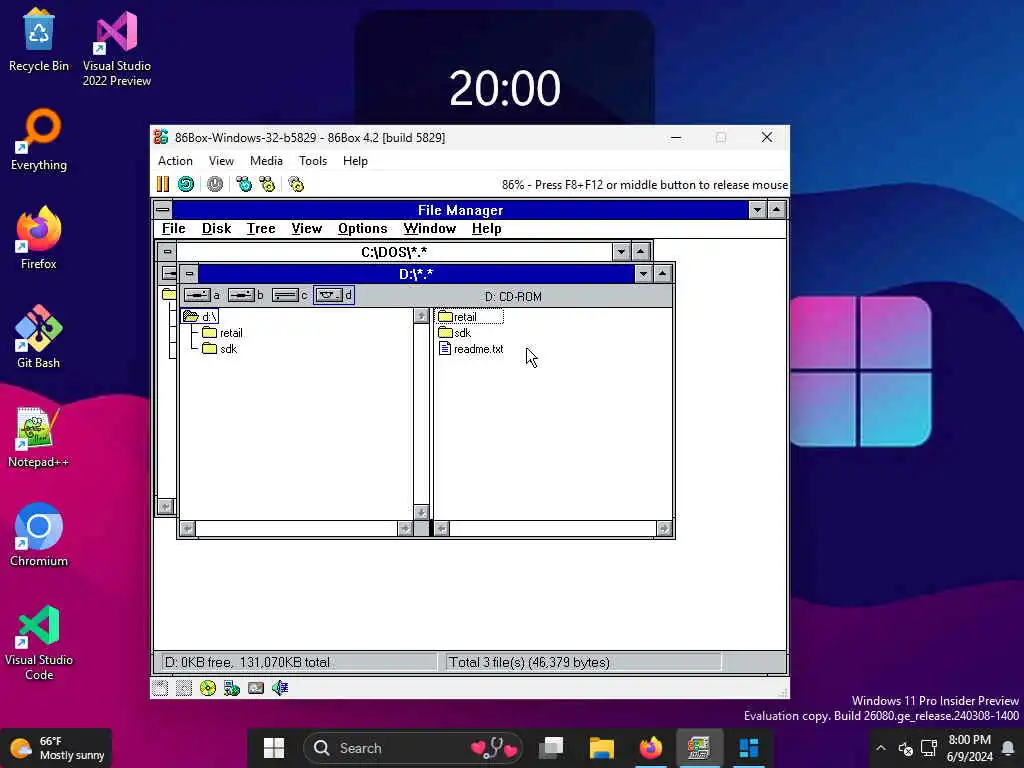1024x768 pixels.
Task: Show hidden system tray icons chevron
Action: coord(881,748)
